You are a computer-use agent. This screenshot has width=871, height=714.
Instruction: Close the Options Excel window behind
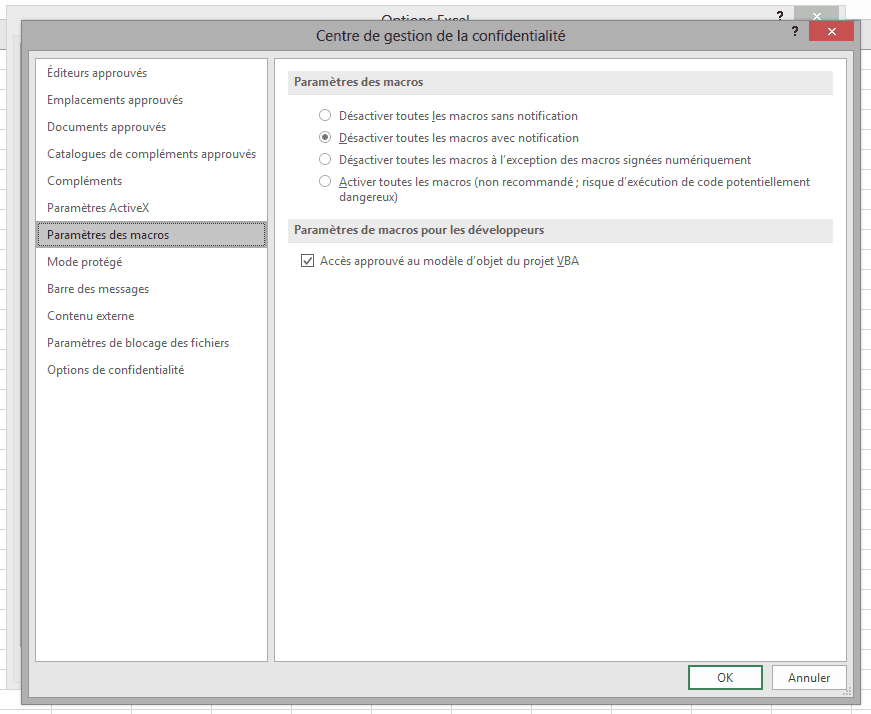817,15
